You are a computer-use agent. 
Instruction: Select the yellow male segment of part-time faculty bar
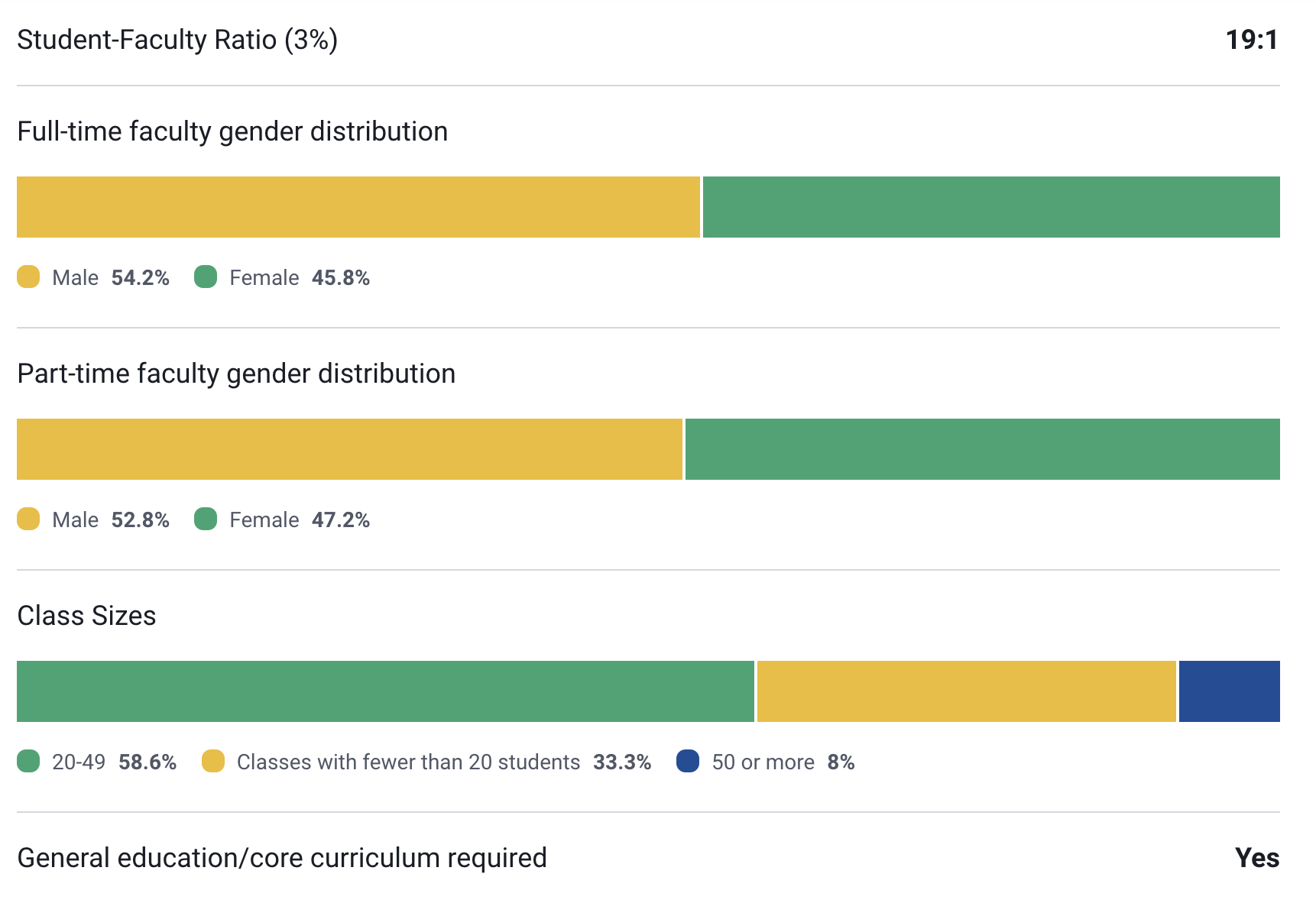tap(349, 449)
